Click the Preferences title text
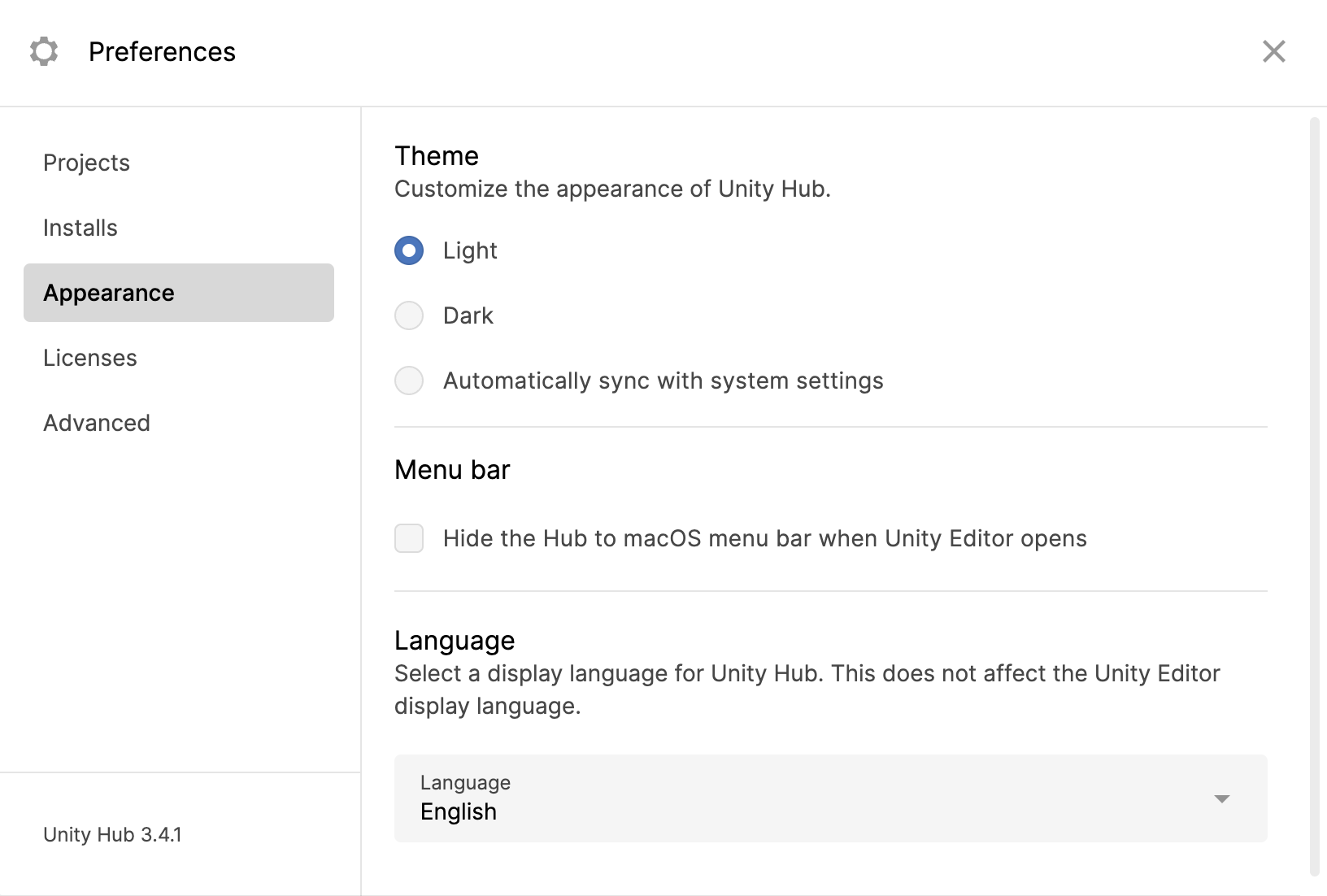The image size is (1327, 896). coord(162,51)
